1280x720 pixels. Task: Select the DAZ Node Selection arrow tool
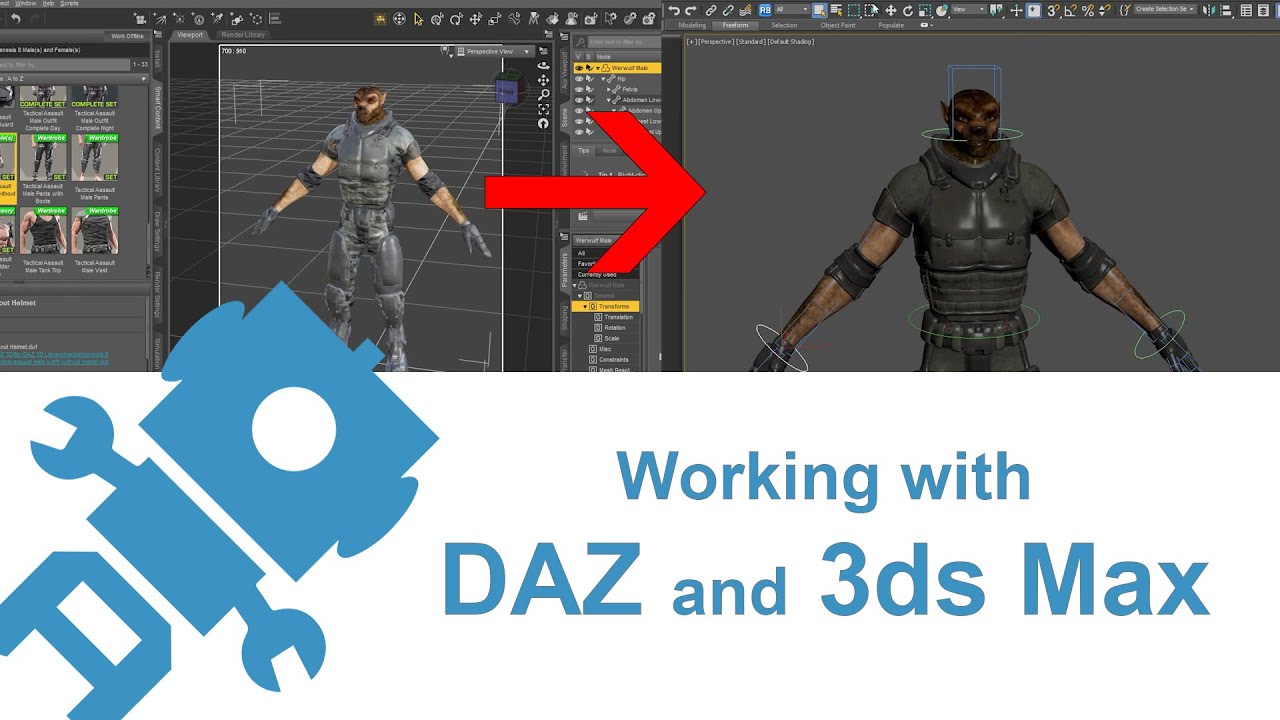[x=418, y=19]
